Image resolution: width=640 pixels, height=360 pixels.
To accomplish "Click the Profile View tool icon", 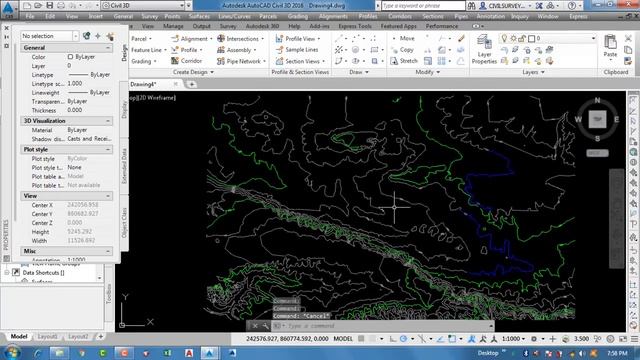I will coord(279,38).
